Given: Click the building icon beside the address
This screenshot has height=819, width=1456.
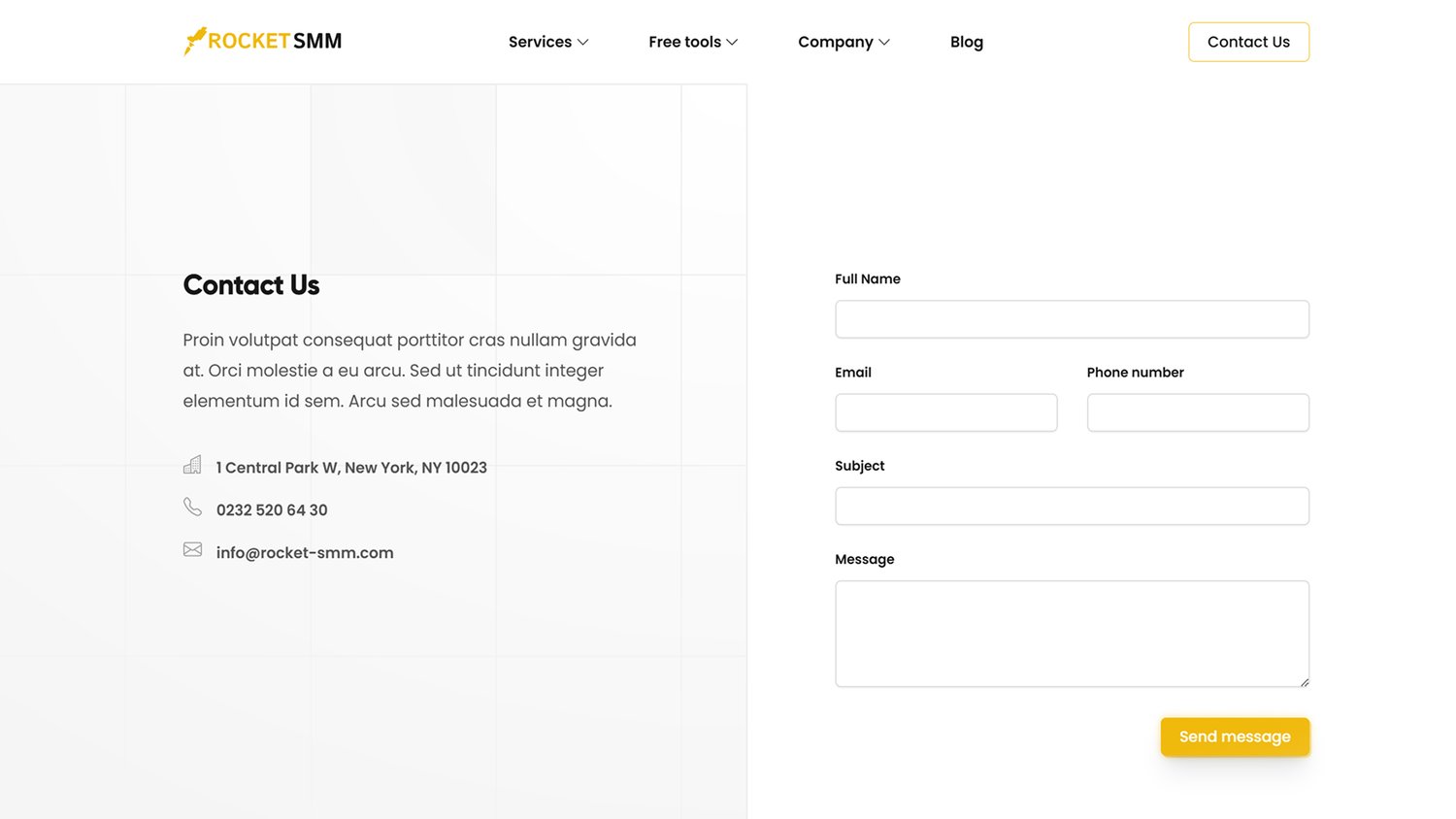Looking at the screenshot, I should 192,466.
